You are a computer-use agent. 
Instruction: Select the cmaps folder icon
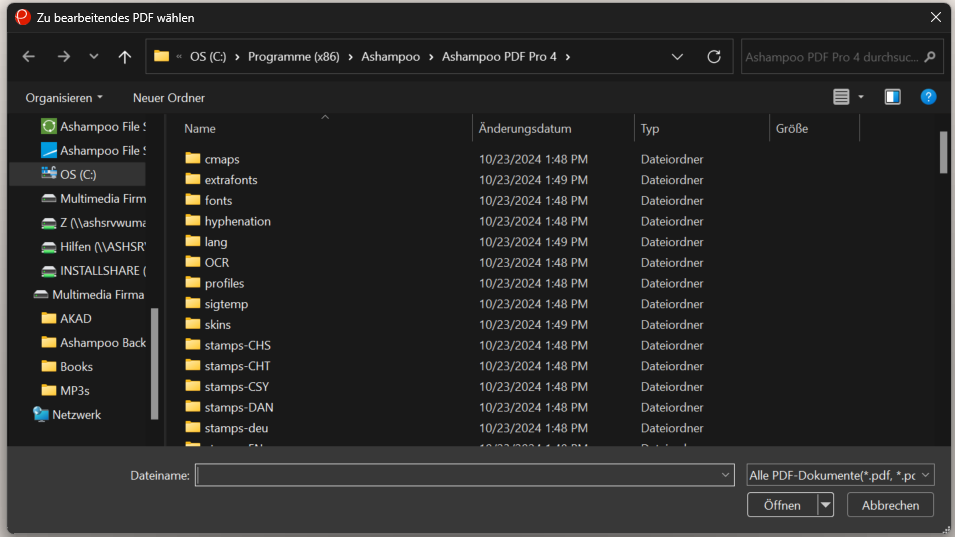point(192,158)
